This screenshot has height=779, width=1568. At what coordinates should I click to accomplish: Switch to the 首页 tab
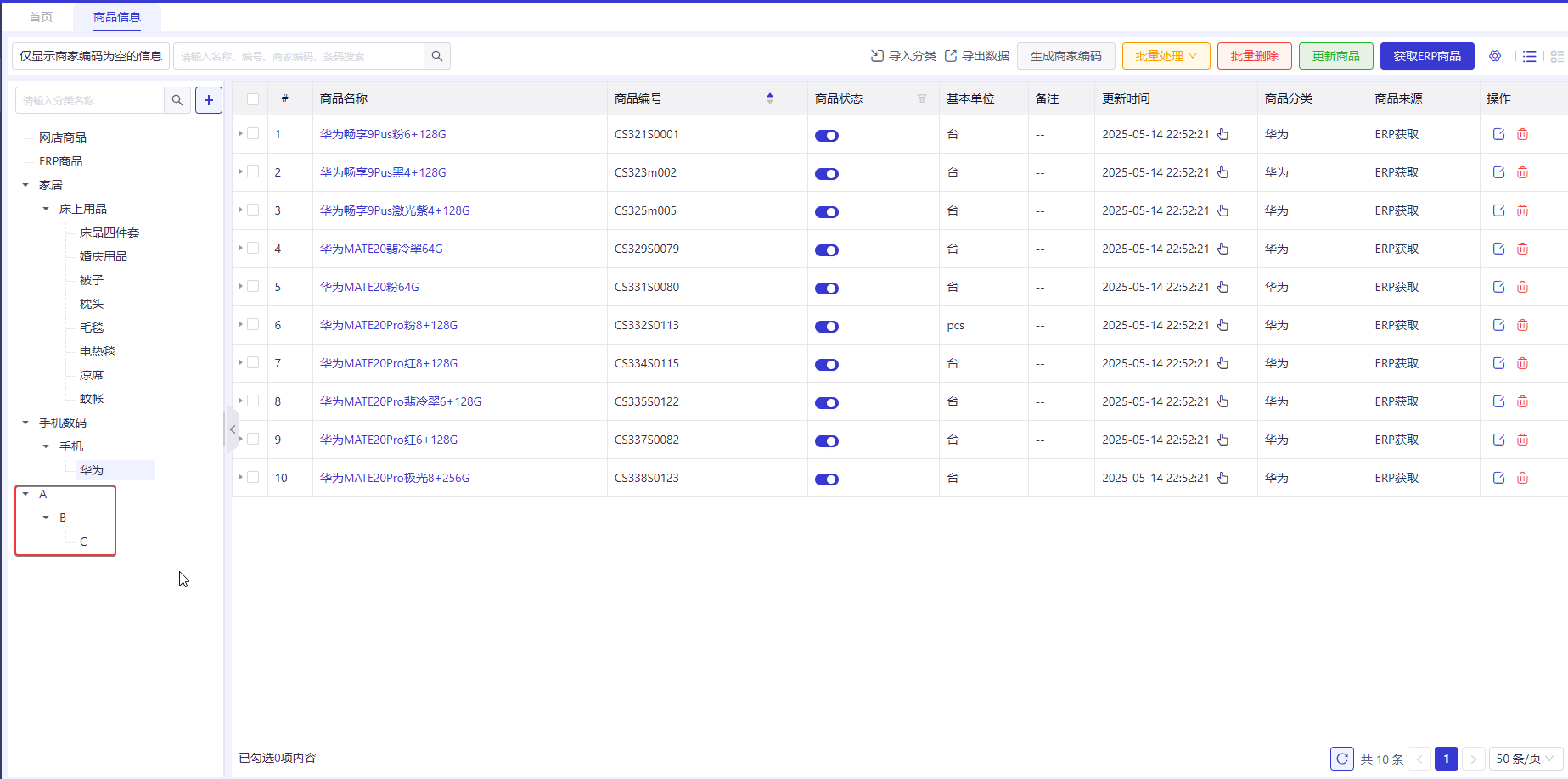click(41, 17)
